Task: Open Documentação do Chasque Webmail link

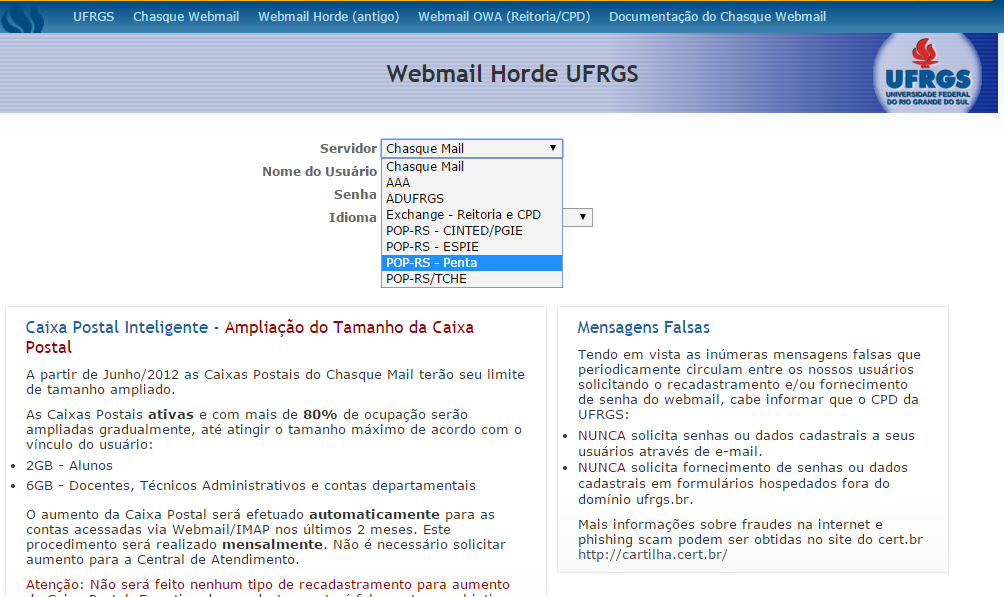Action: tap(717, 17)
